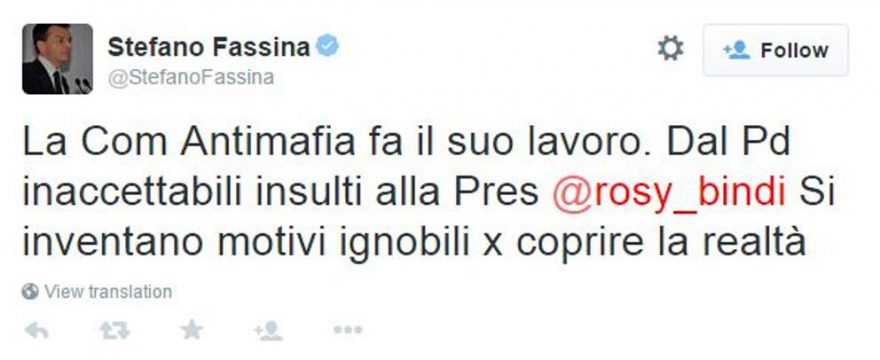Expand the three-dots more options menu
The image size is (880, 360).
347,330
